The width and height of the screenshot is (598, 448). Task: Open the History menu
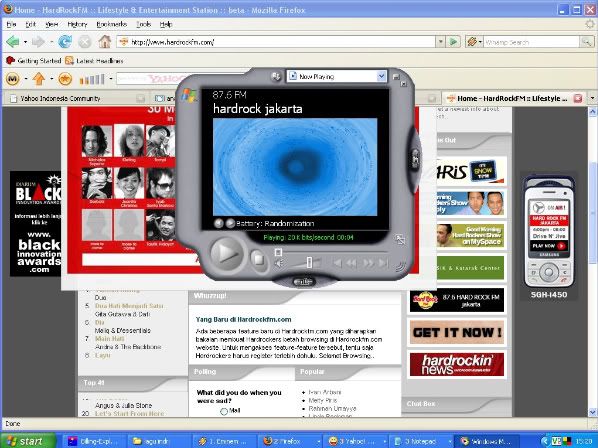77,24
